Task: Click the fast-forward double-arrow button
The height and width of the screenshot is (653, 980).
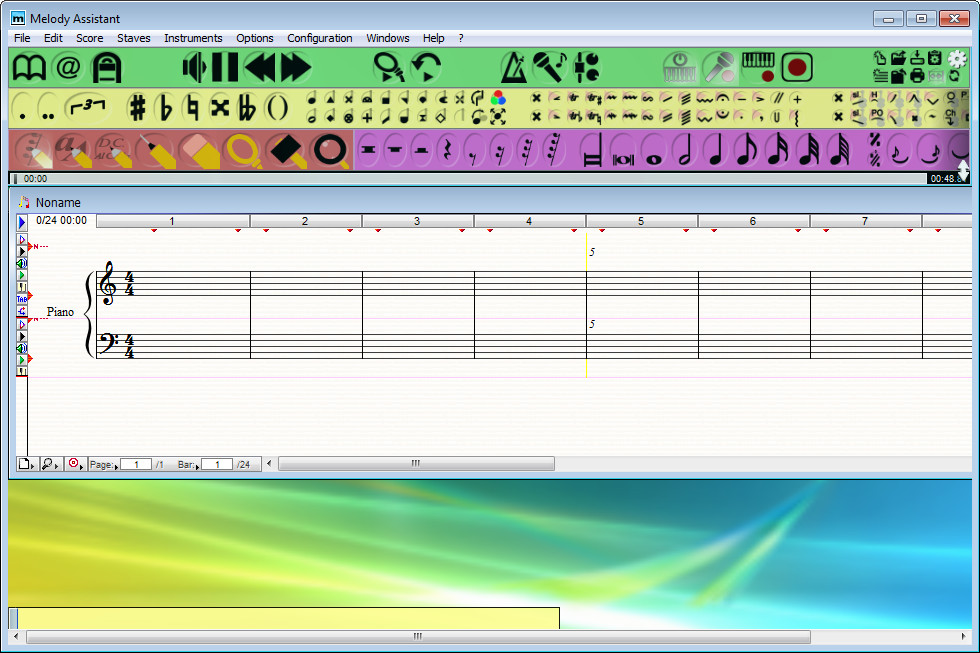Action: [296, 67]
